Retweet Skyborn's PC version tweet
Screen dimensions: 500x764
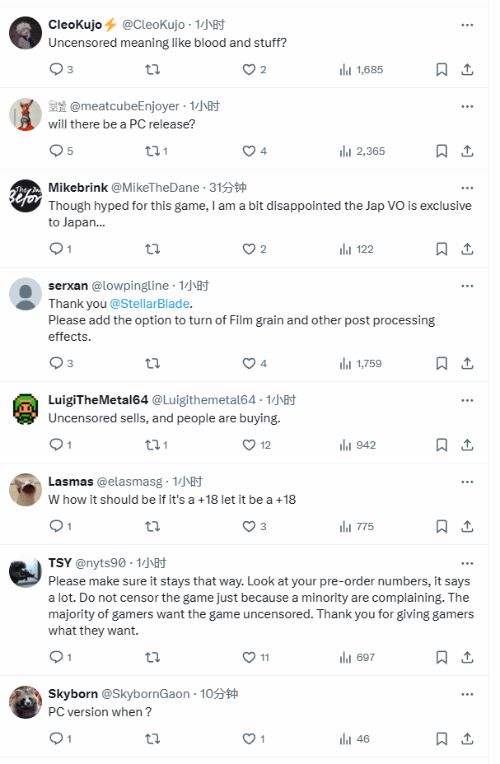pos(153,739)
